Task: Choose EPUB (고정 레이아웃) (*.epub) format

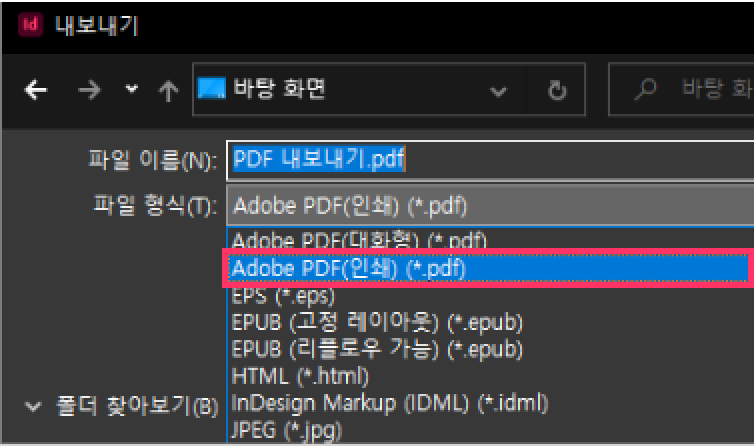Action: tap(490, 323)
